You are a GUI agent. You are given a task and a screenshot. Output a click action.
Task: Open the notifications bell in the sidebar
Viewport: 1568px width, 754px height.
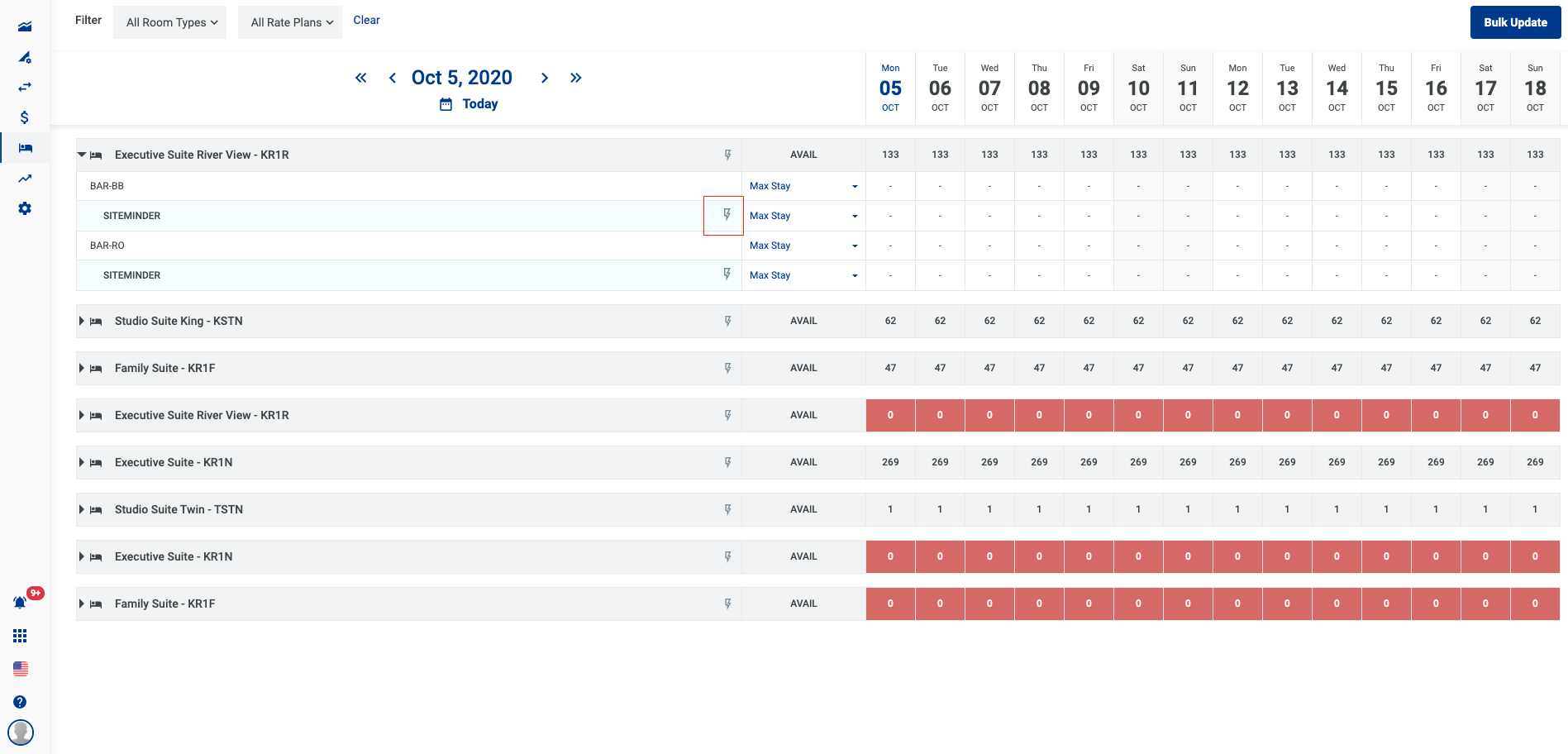pyautogui.click(x=20, y=603)
